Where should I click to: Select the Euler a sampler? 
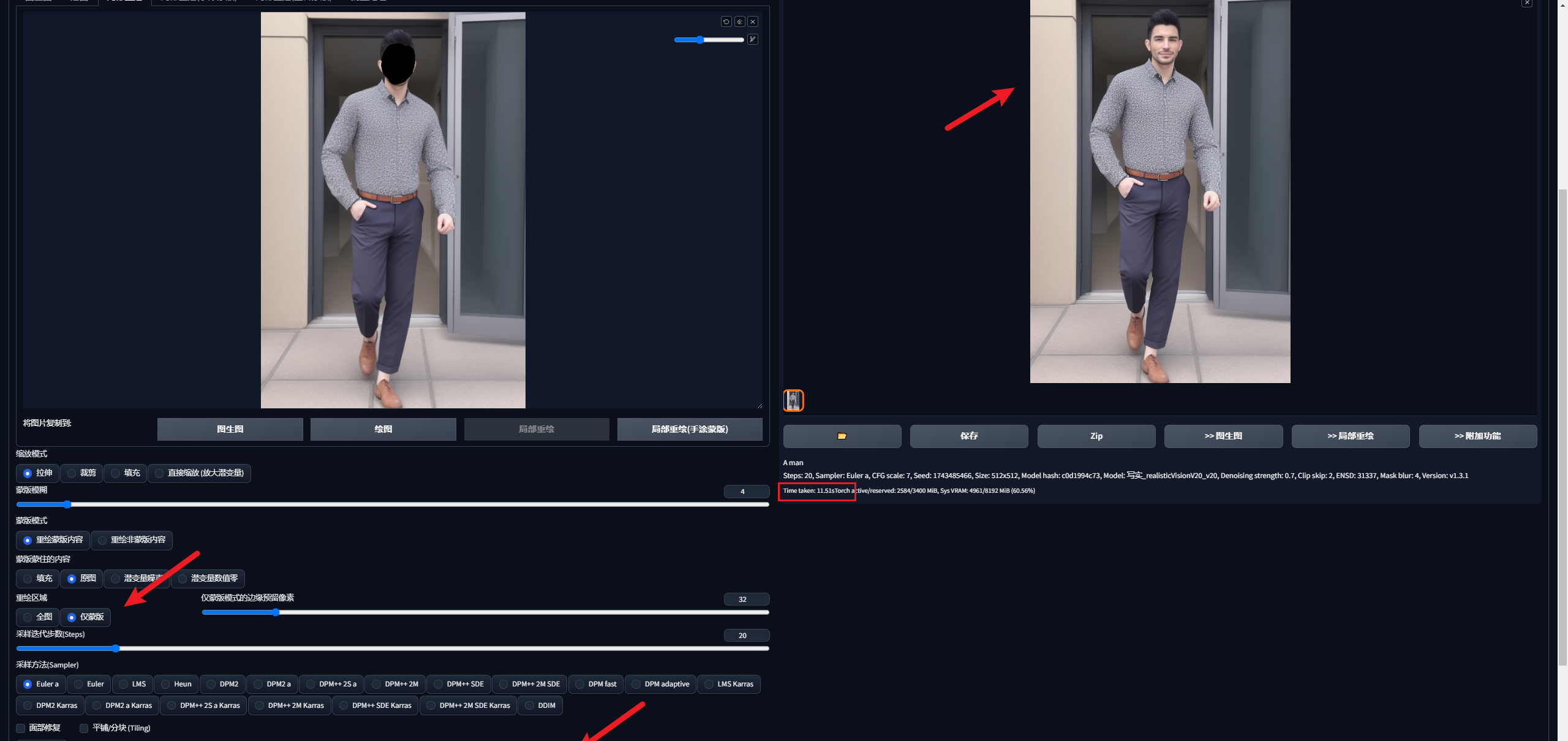coord(41,684)
